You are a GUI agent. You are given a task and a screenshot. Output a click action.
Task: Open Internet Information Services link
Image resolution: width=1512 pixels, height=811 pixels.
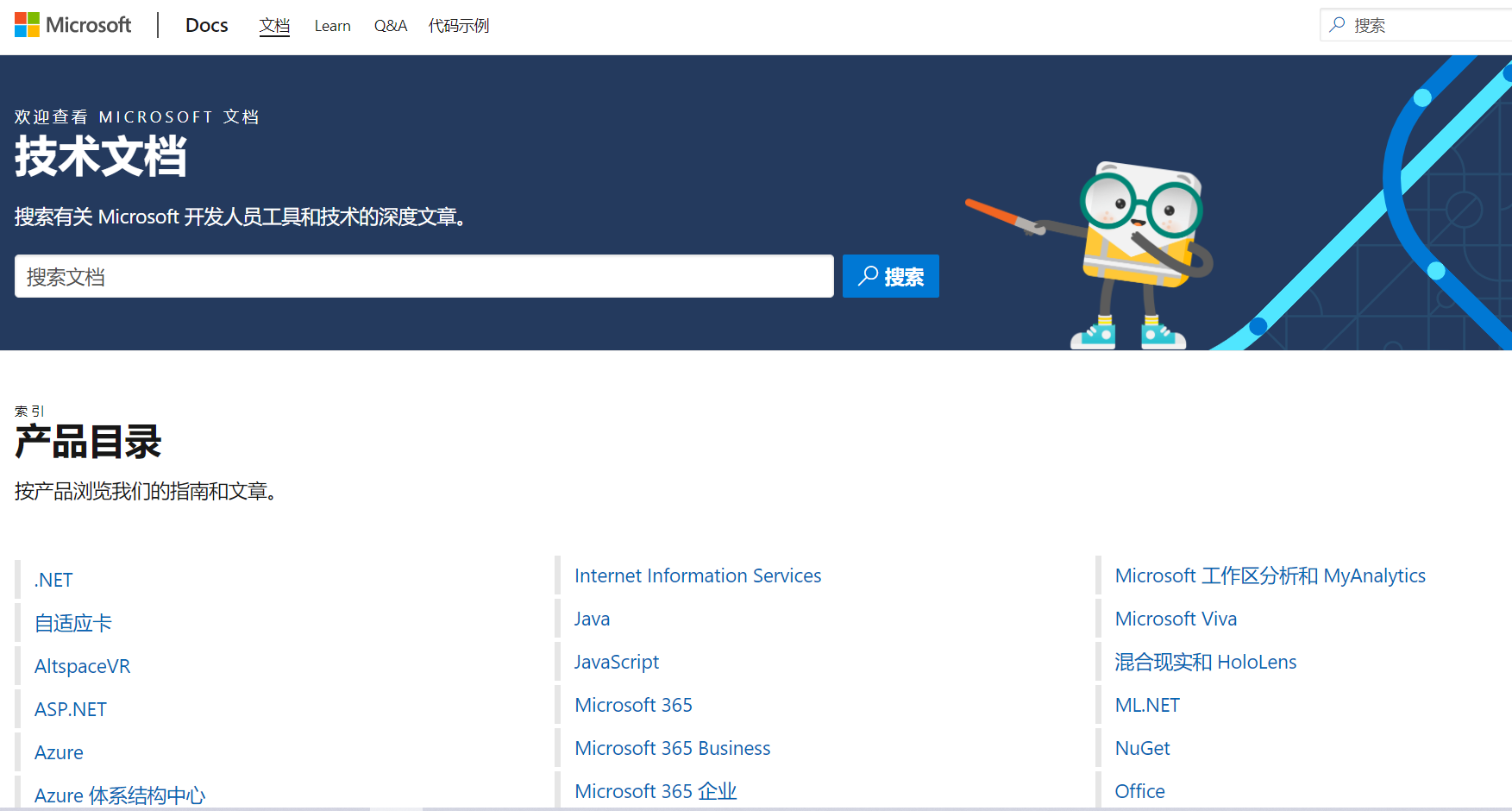698,575
